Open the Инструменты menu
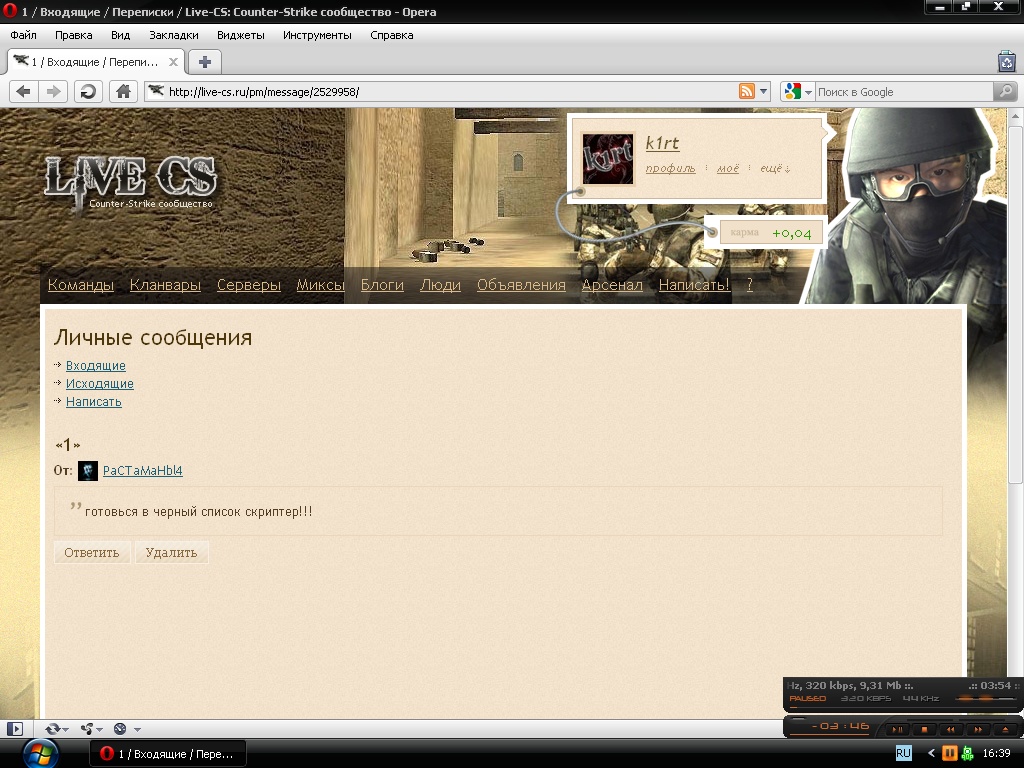This screenshot has height=768, width=1024. tap(317, 35)
